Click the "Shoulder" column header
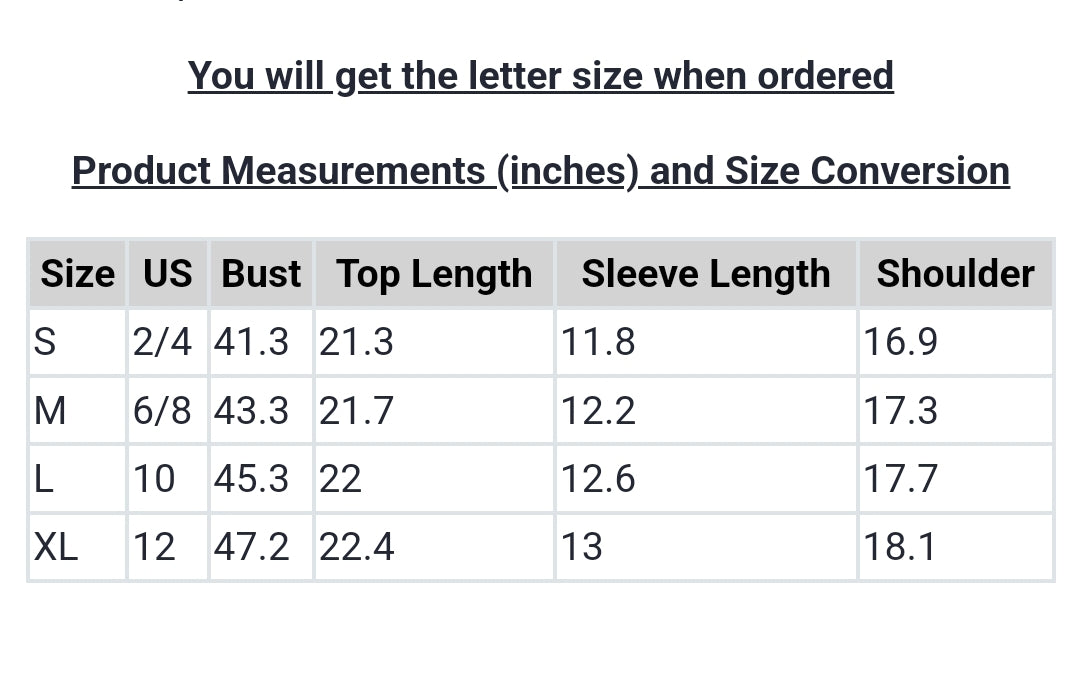The height and width of the screenshot is (695, 1080). click(x=955, y=274)
